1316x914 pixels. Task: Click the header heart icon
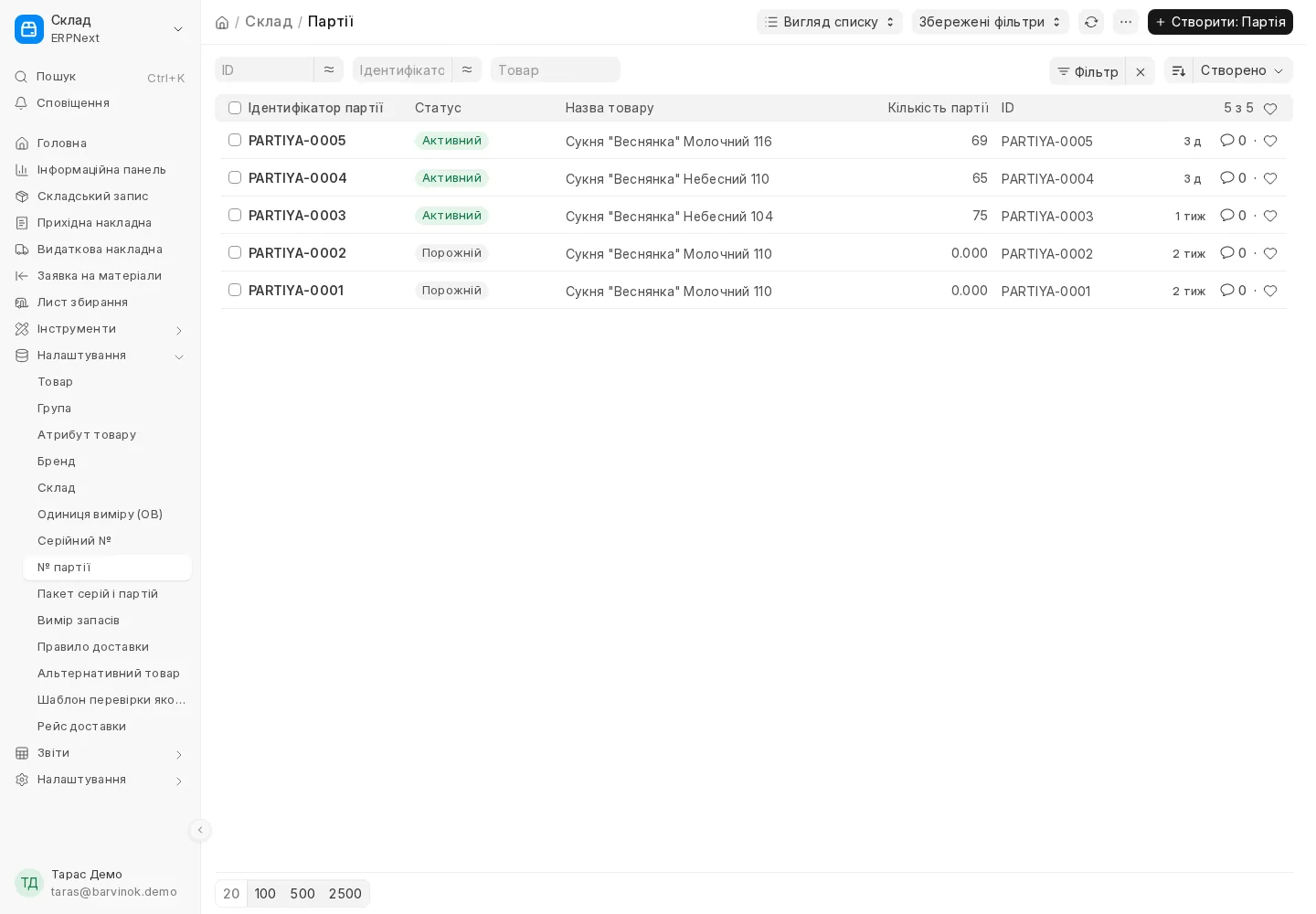pos(1270,109)
